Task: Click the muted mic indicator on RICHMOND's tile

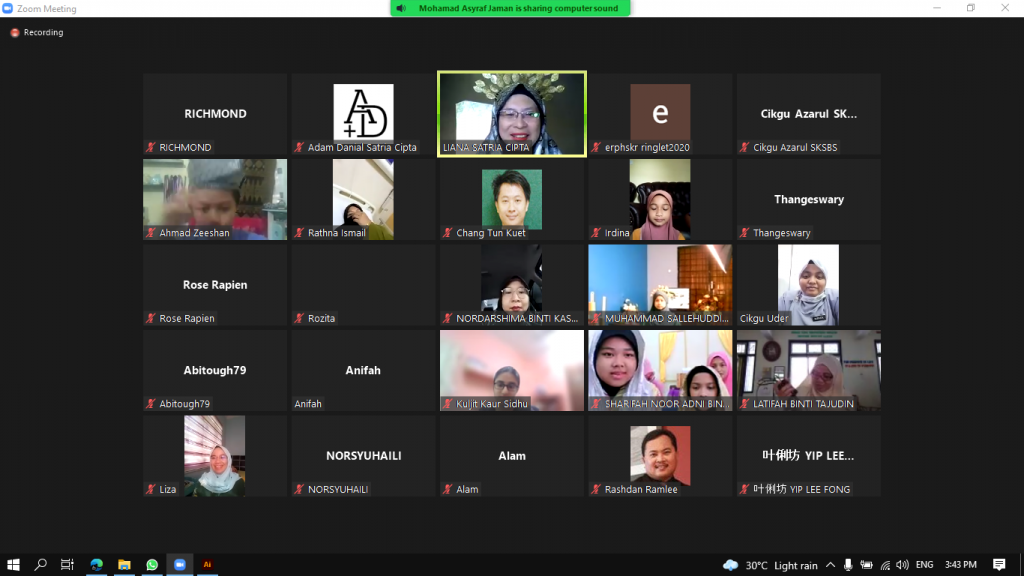Action: 151,147
